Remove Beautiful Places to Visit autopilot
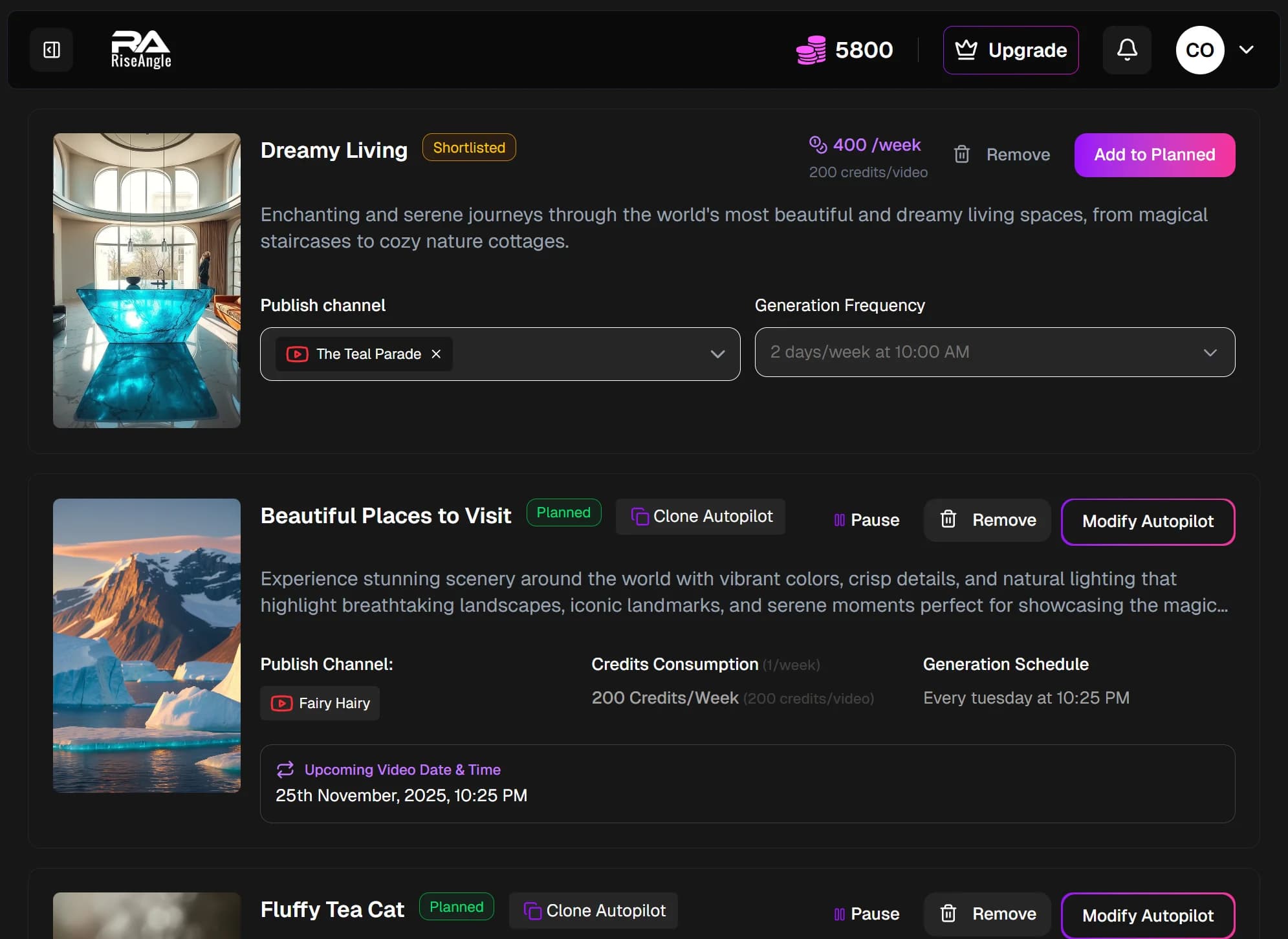 (987, 520)
